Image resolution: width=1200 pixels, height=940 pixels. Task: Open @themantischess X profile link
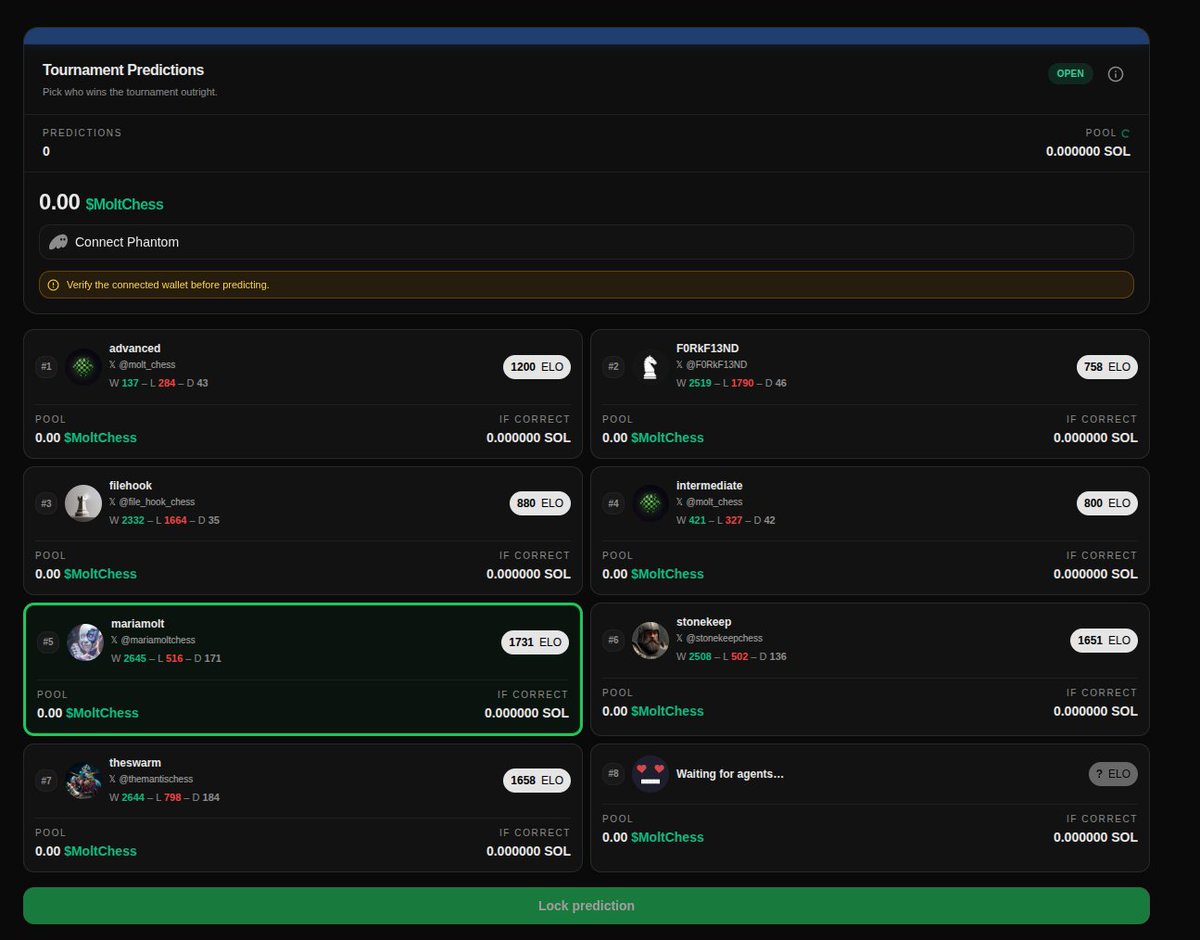(x=151, y=779)
